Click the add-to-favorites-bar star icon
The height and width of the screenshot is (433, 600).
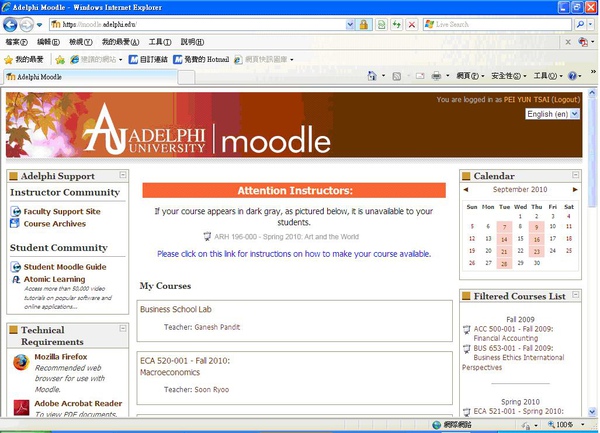coord(60,59)
